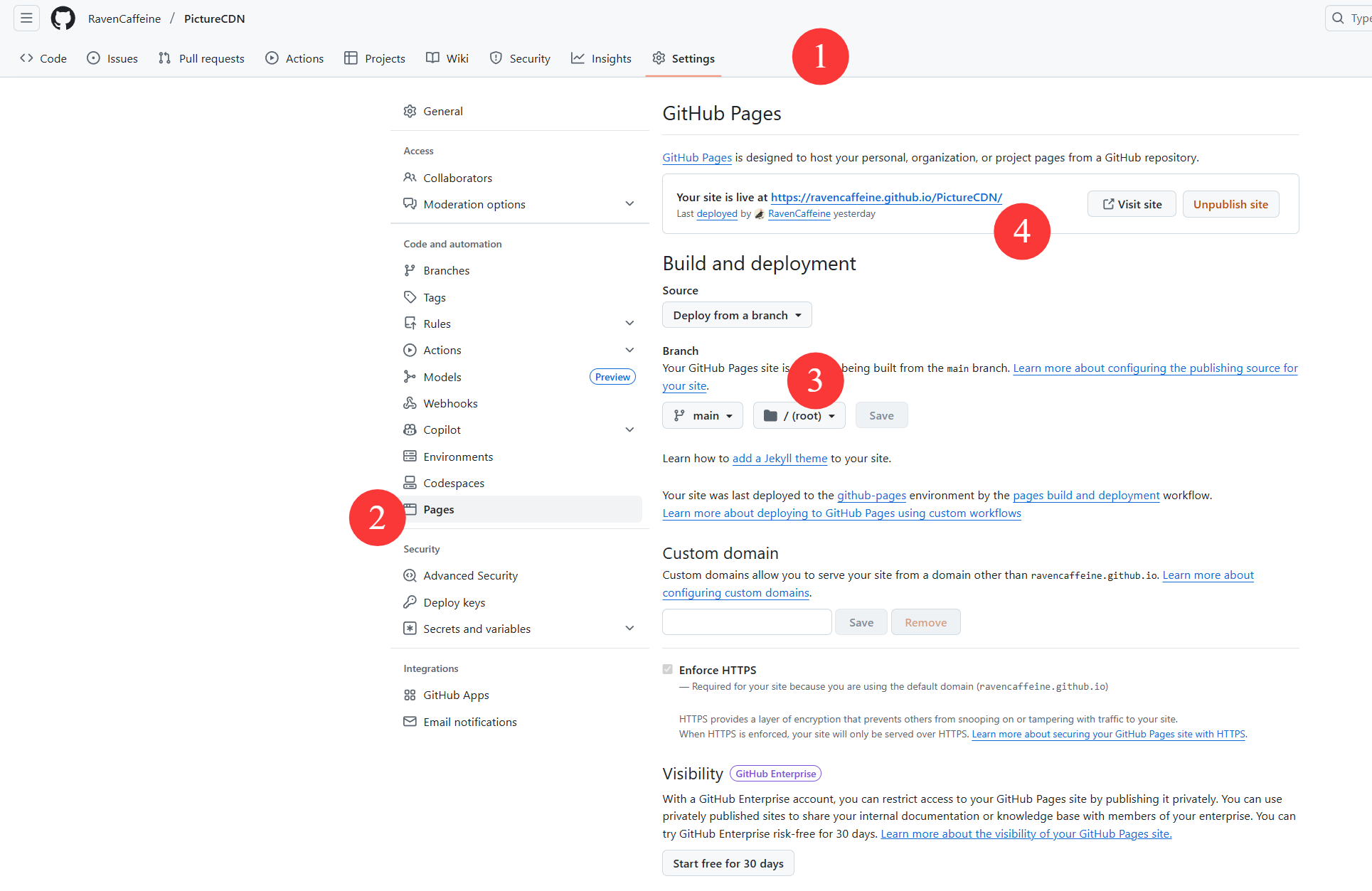This screenshot has width=1372, height=891.
Task: Click the custom domain text field
Action: coord(747,622)
